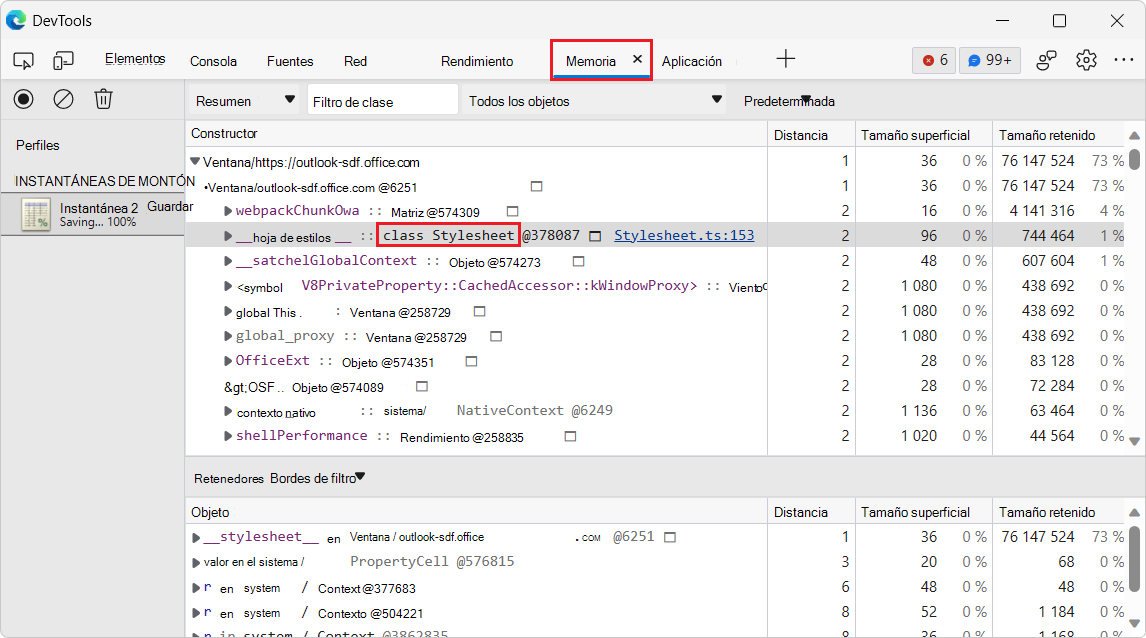Select the Instantánea 2 snapshot icon

point(36,214)
